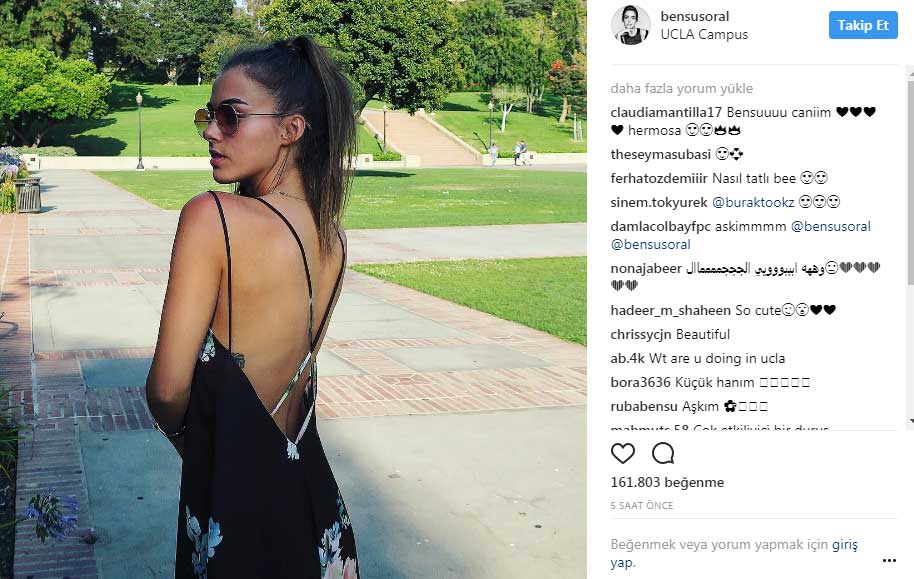Open the comment speech bubble icon
The width and height of the screenshot is (914, 579).
point(663,453)
